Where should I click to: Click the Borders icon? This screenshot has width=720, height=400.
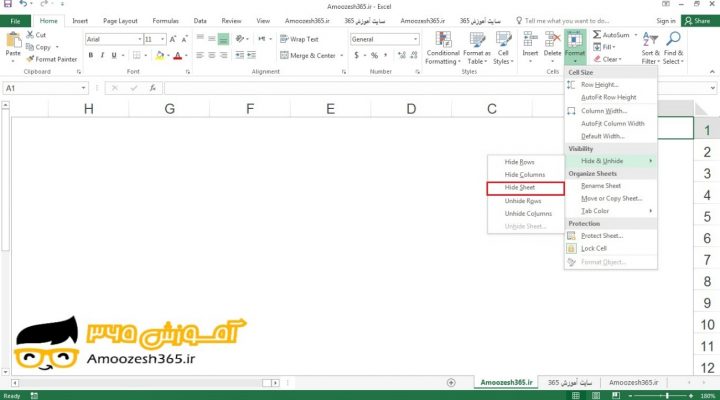136,56
